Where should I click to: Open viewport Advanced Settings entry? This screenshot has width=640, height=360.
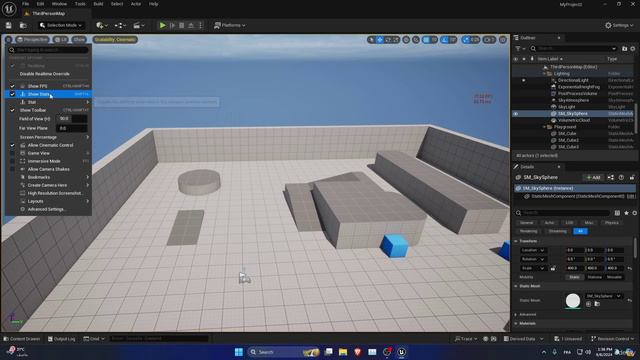[49, 209]
